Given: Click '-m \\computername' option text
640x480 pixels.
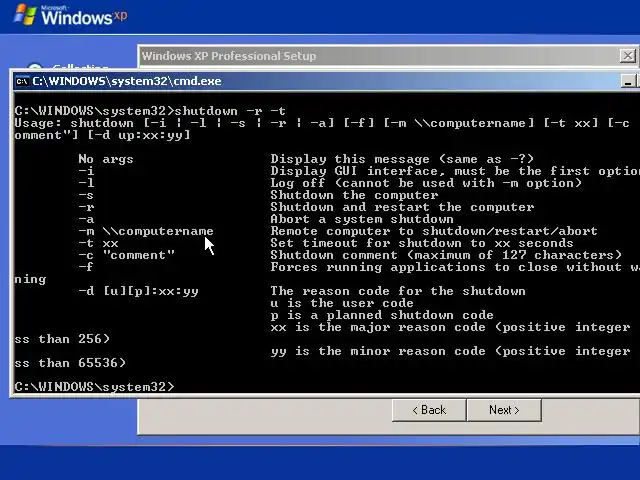Looking at the screenshot, I should pyautogui.click(x=146, y=231).
